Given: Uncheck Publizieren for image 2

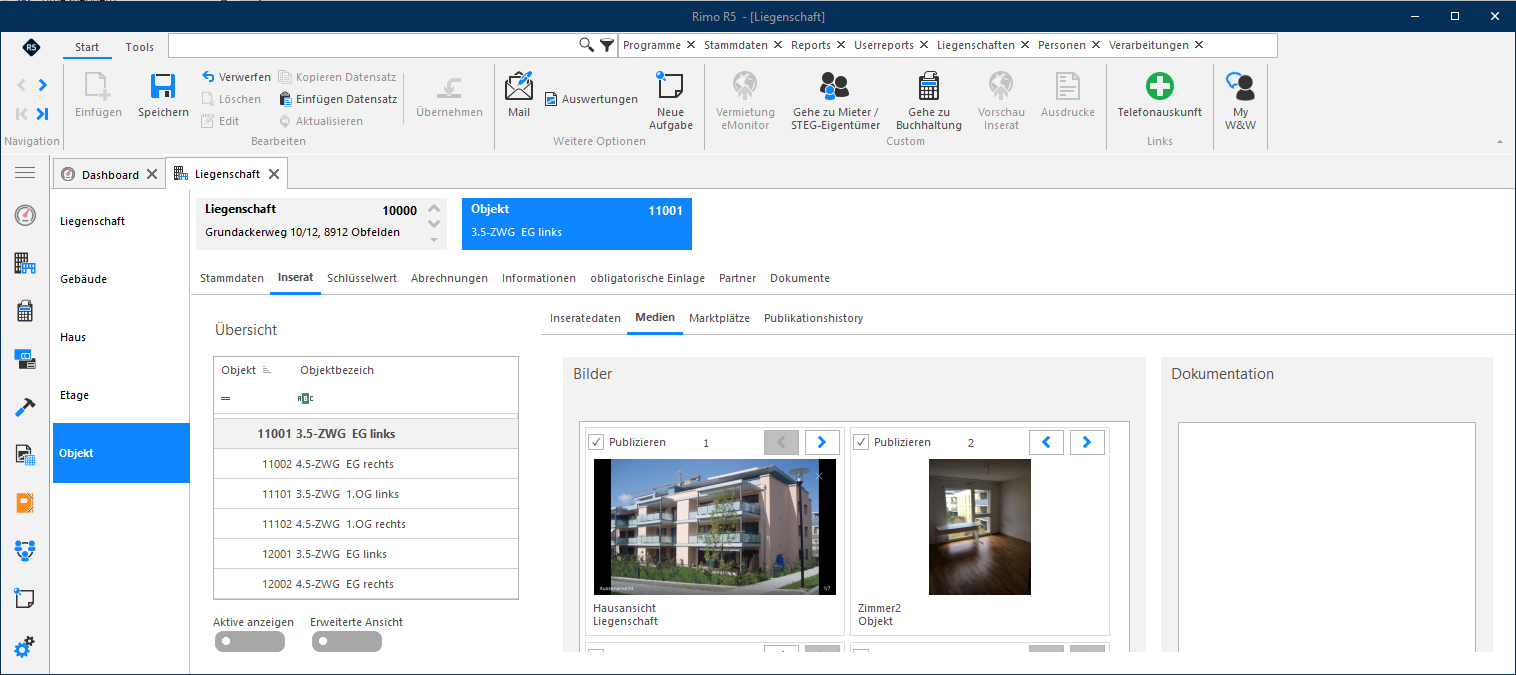Looking at the screenshot, I should pos(862,442).
